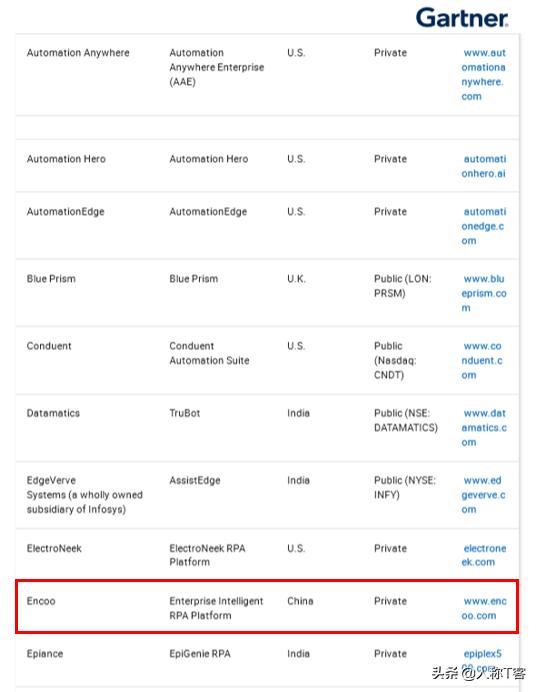The image size is (538, 692).
Task: Open www.conduent.com link
Action: click(x=482, y=360)
